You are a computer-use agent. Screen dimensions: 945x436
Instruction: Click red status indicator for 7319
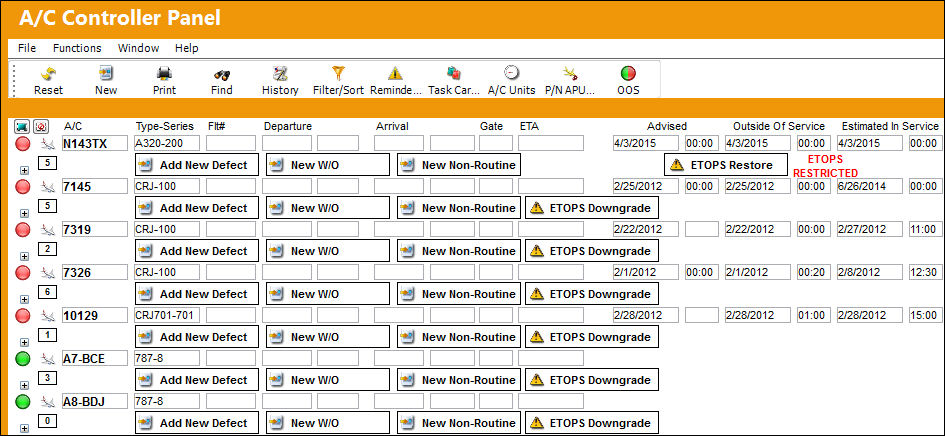coord(22,229)
